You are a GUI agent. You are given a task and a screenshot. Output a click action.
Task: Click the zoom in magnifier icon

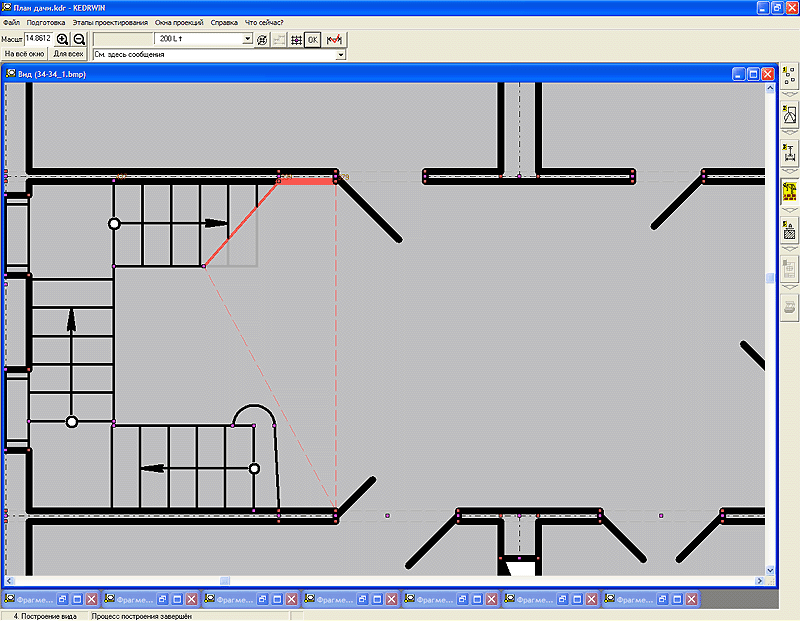pyautogui.click(x=63, y=39)
